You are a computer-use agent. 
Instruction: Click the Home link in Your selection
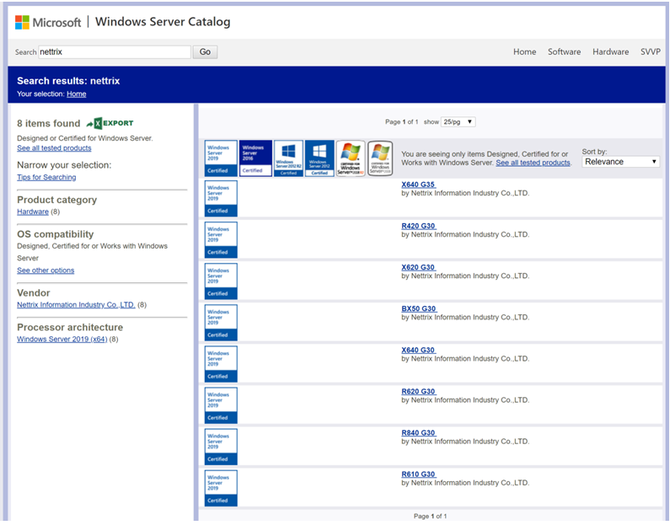pyautogui.click(x=76, y=94)
